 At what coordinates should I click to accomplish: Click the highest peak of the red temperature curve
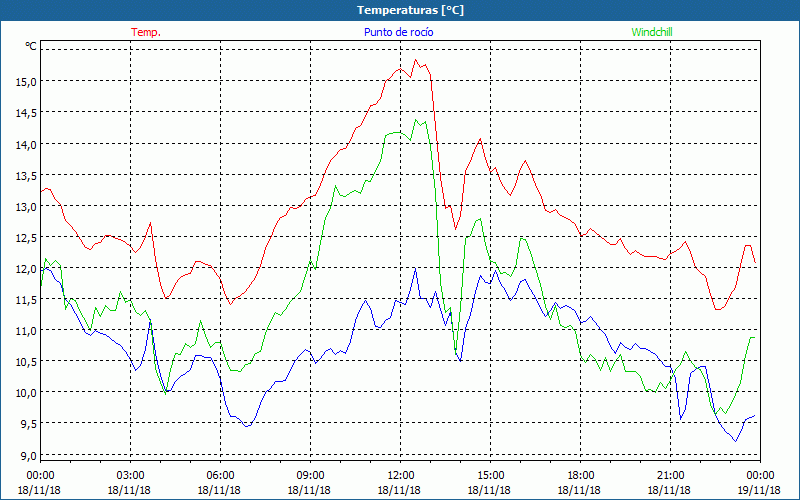click(416, 60)
